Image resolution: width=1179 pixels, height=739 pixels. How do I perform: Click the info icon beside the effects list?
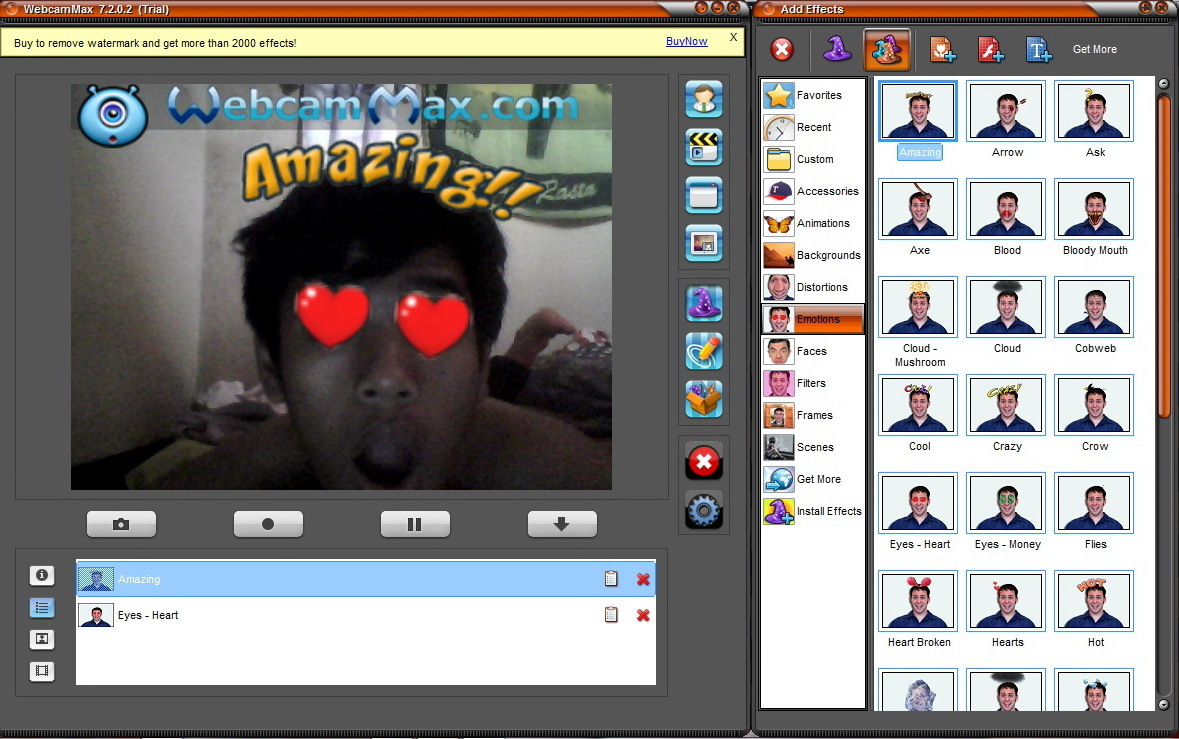pyautogui.click(x=42, y=575)
